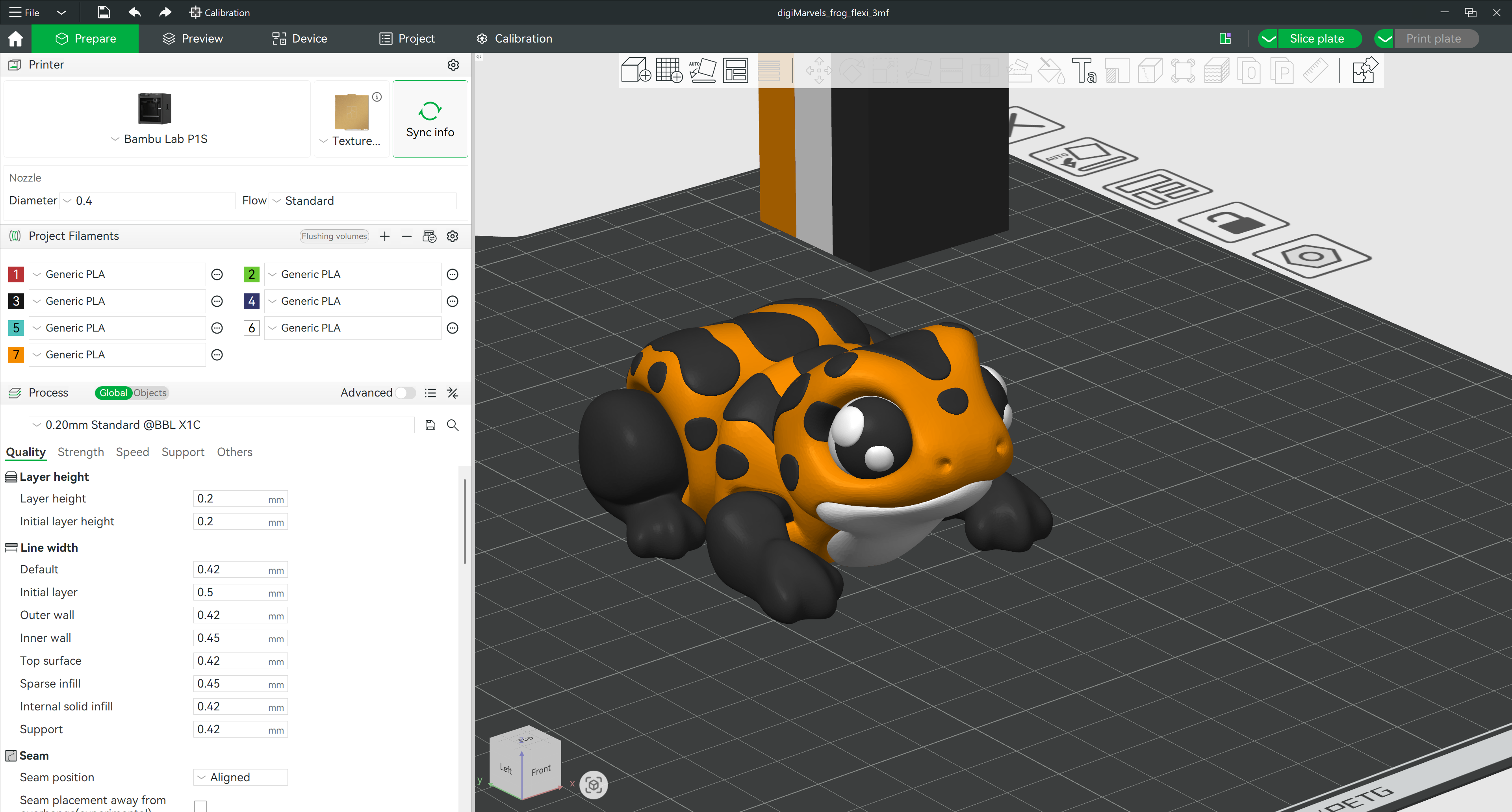Click the Add plate grid icon
The width and height of the screenshot is (1512, 812).
[x=668, y=70]
